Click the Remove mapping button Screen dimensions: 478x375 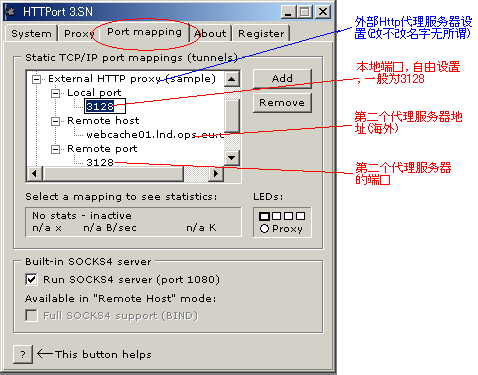coord(282,103)
